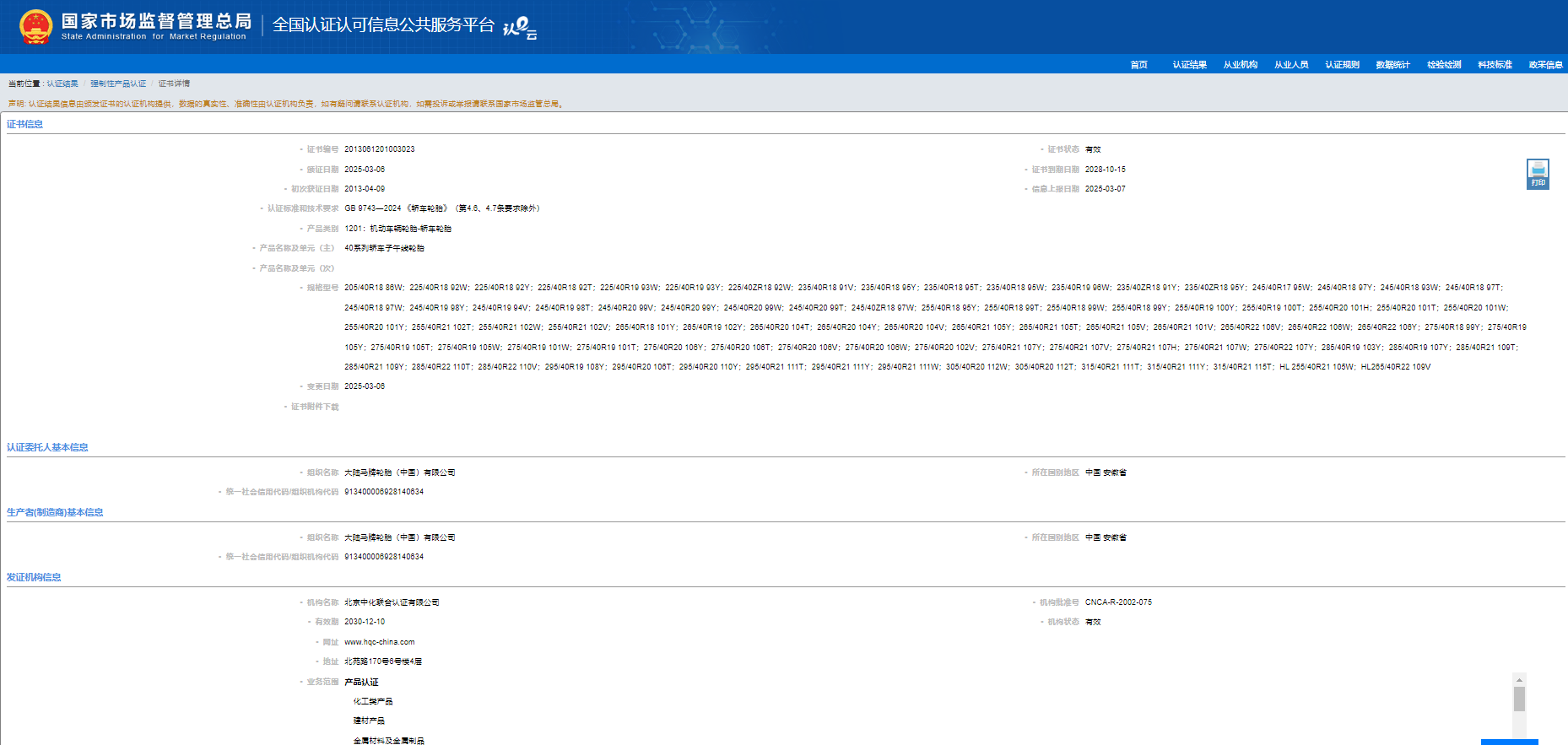
Task: Click the 机构批准号 field label
Action: pyautogui.click(x=1059, y=602)
